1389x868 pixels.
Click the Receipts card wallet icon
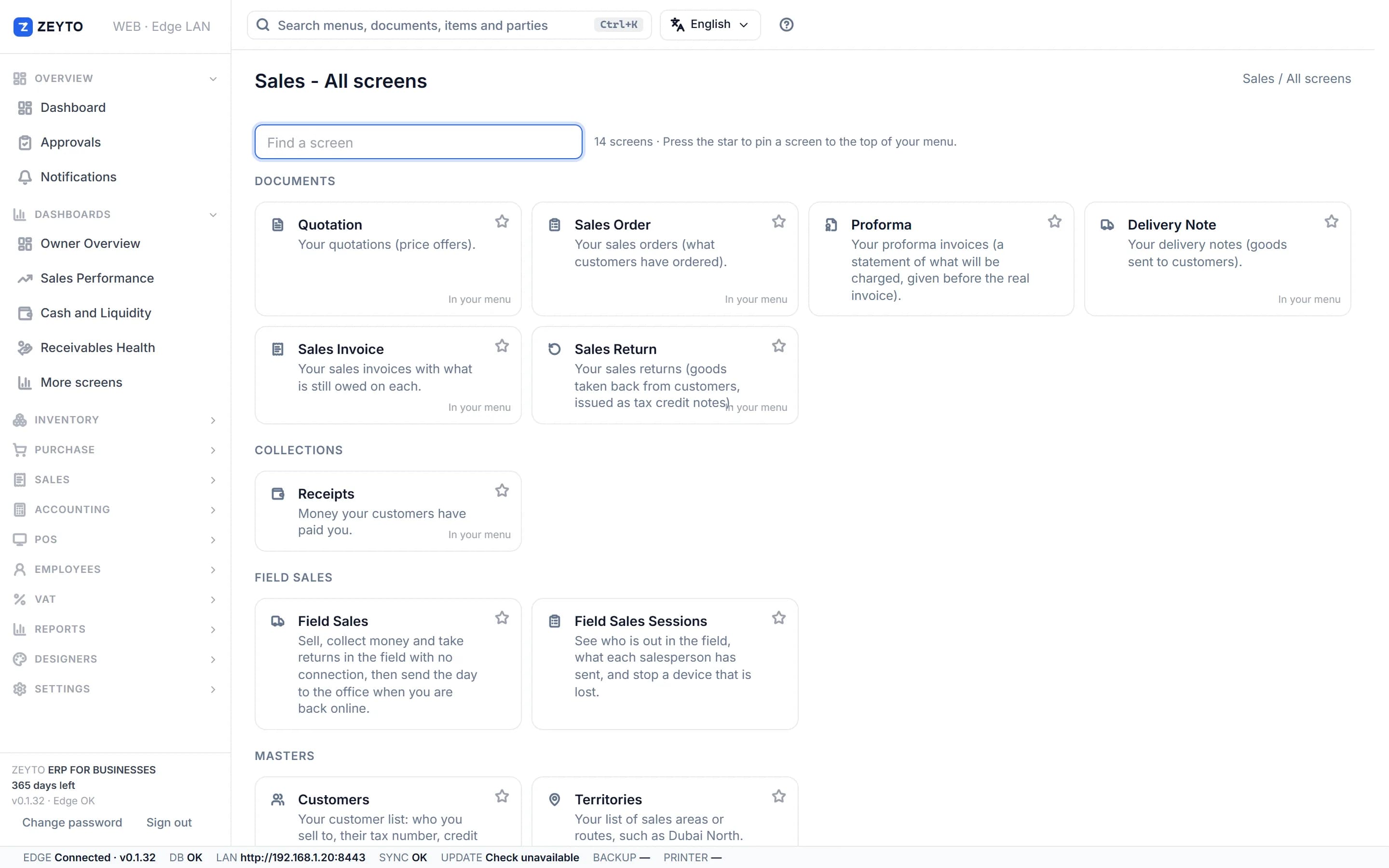(278, 494)
